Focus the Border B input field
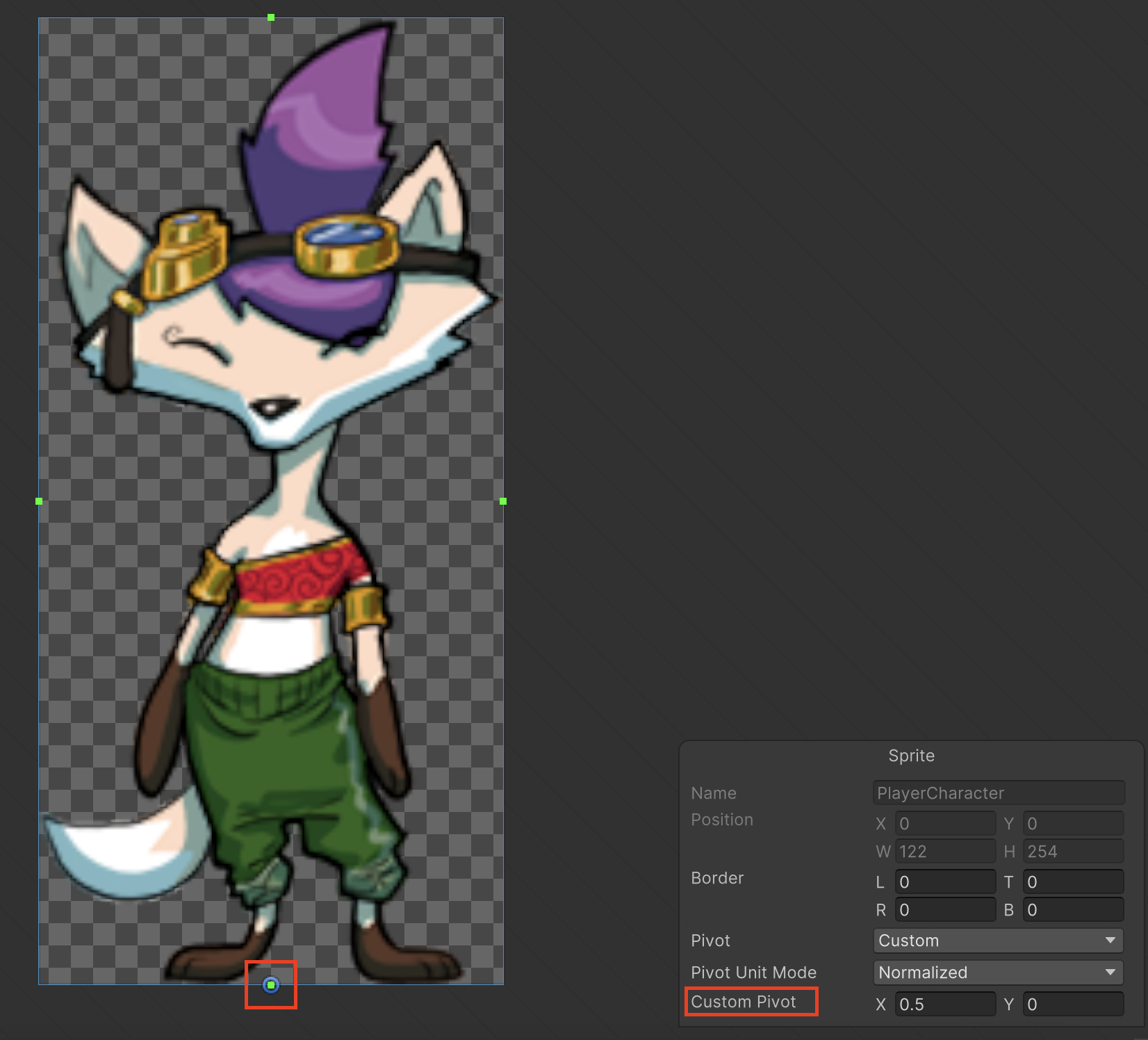Image resolution: width=1148 pixels, height=1040 pixels. click(x=1073, y=910)
